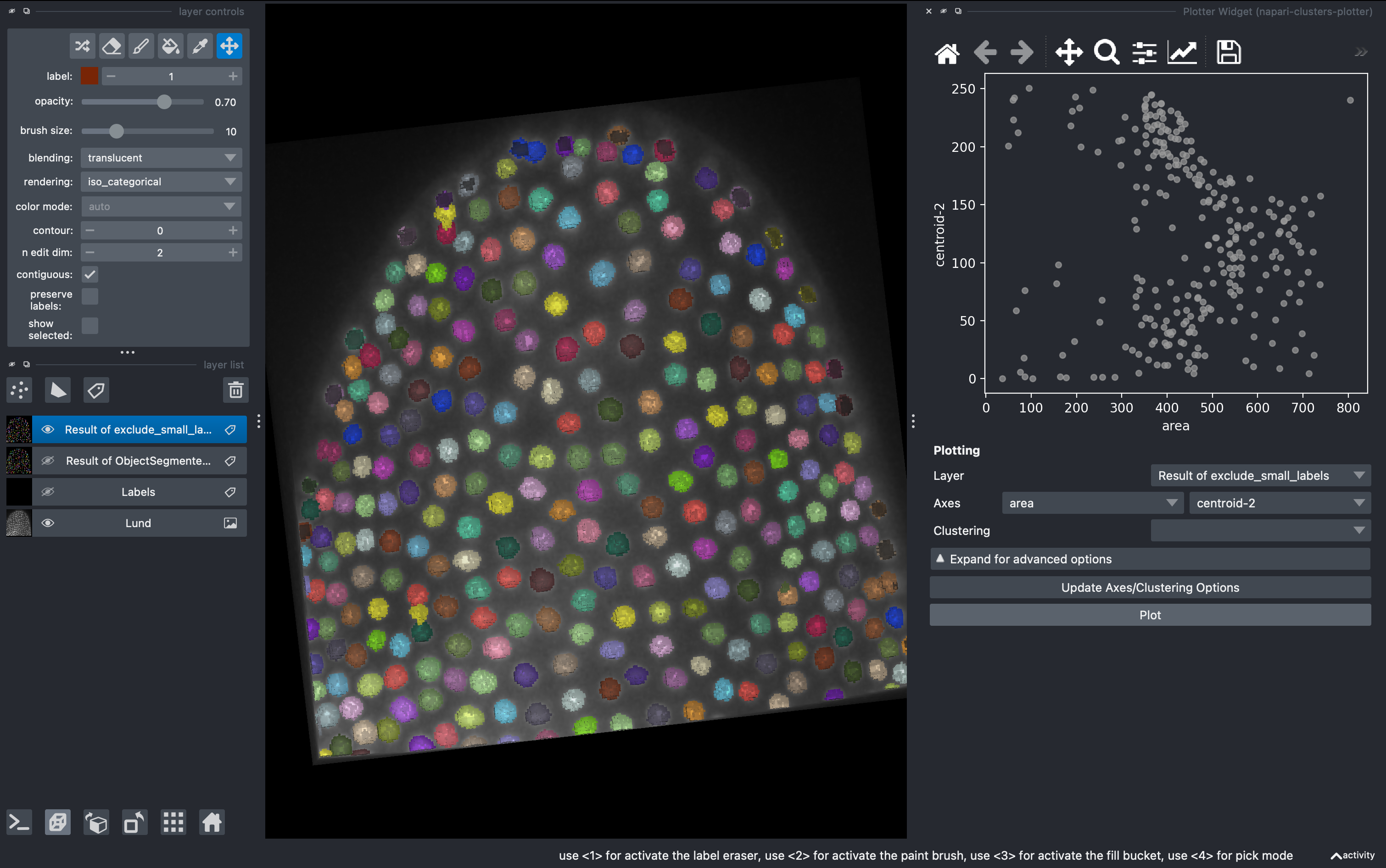The width and height of the screenshot is (1386, 868).
Task: Change the Clustering dropdown selection
Action: [1260, 530]
